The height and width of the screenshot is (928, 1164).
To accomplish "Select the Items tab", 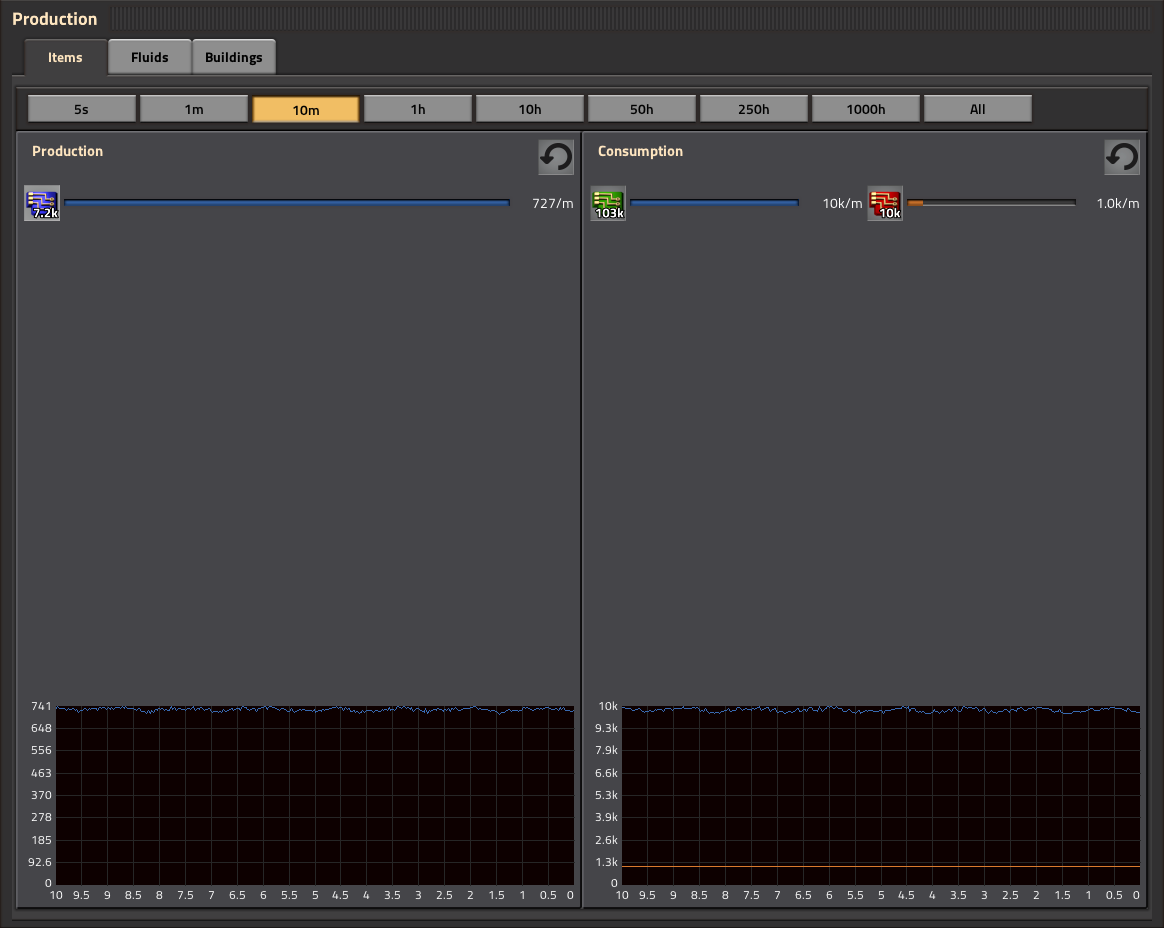I will (65, 57).
